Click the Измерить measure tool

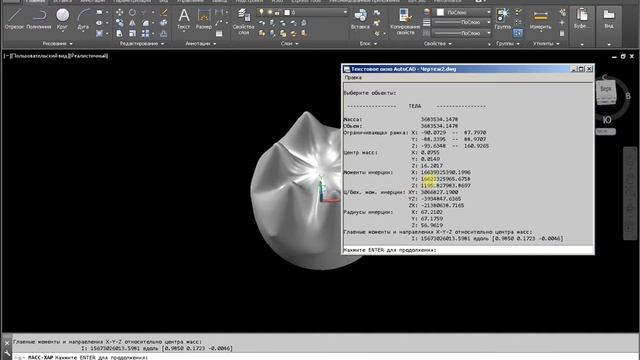(x=540, y=19)
